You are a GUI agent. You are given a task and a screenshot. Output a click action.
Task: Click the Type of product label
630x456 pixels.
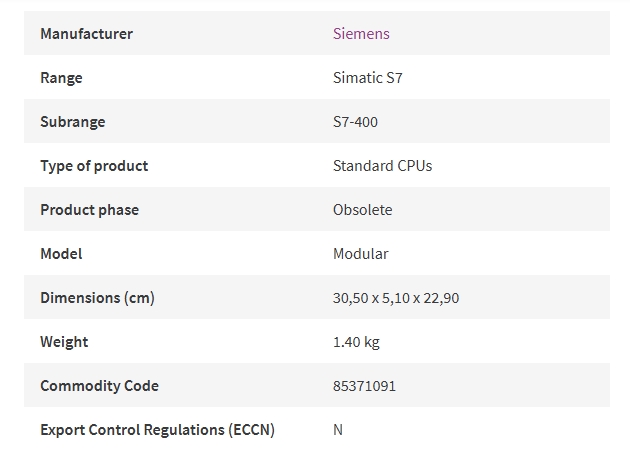tap(94, 166)
